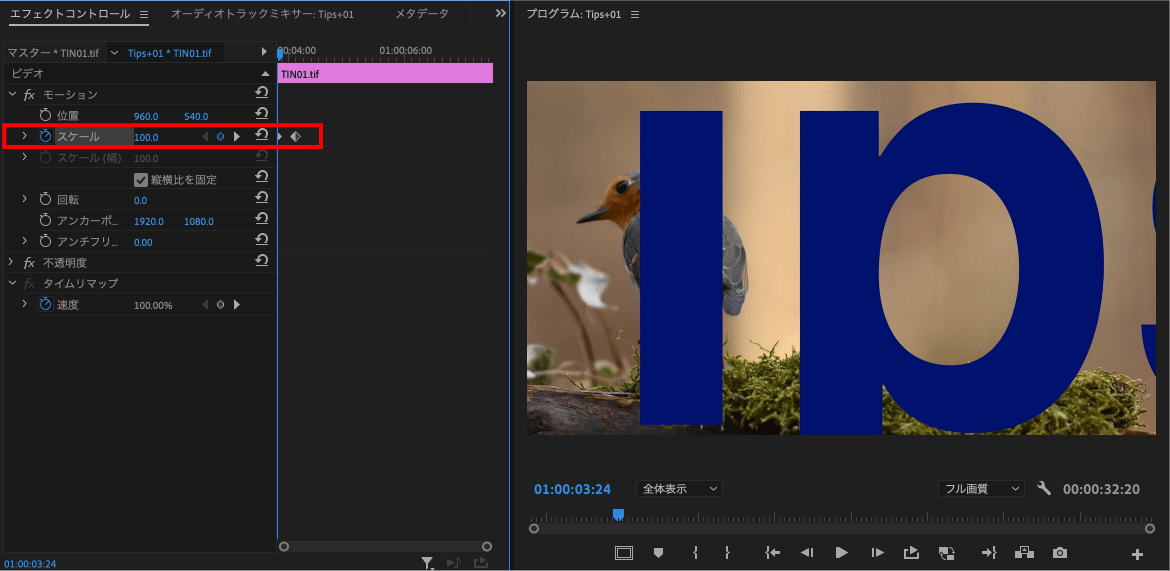Toggle safe margins in program monitor
Screen dimensions: 1170x571
pos(624,553)
